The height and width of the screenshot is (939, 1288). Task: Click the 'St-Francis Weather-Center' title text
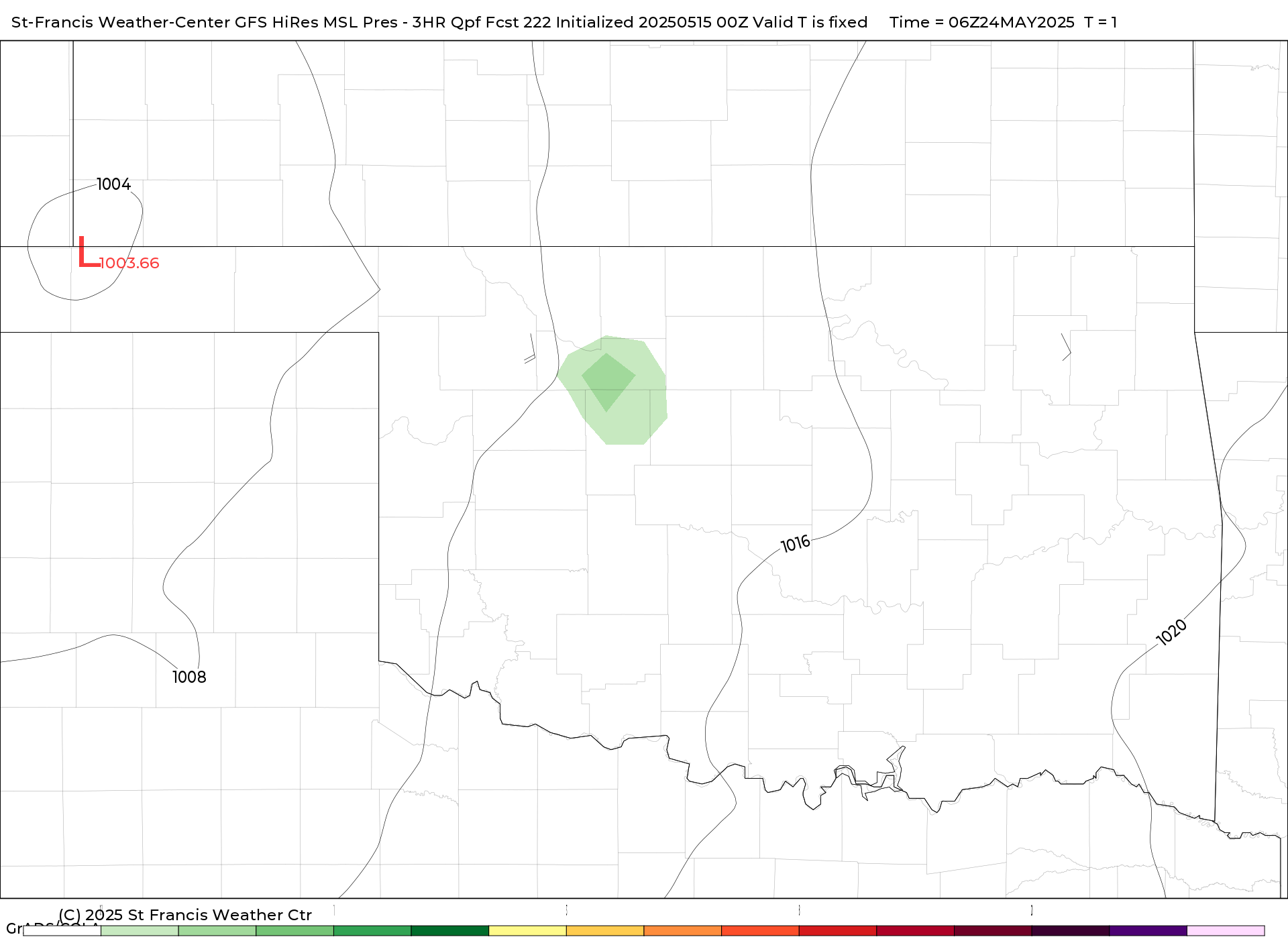121,22
